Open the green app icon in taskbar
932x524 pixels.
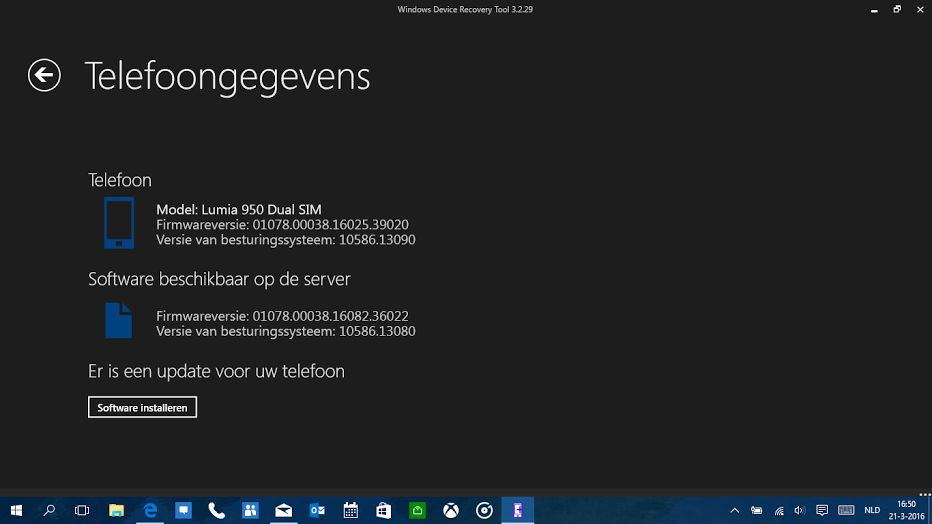point(417,510)
